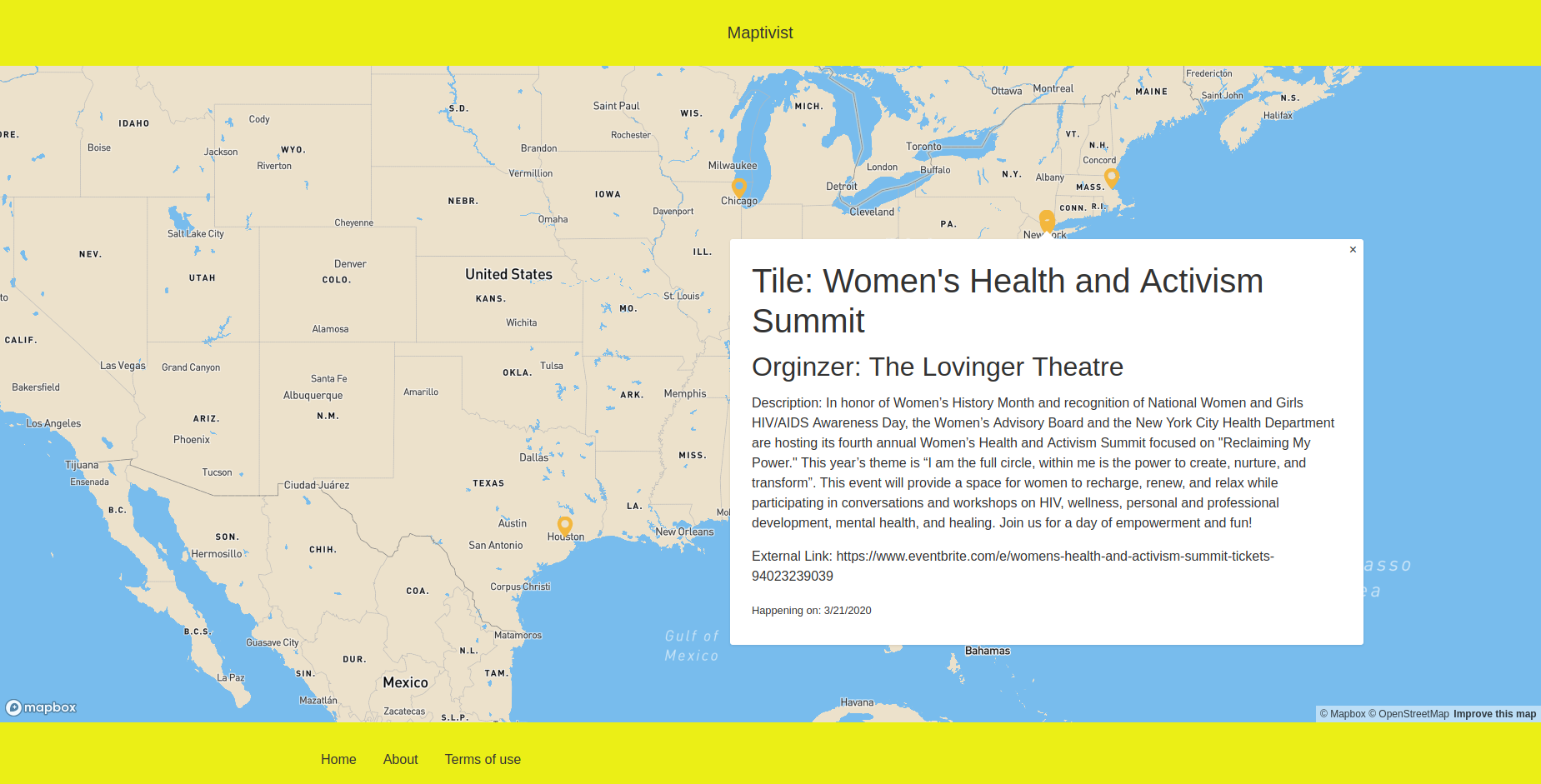Click the Toronto map label
This screenshot has width=1541, height=784.
[x=923, y=147]
